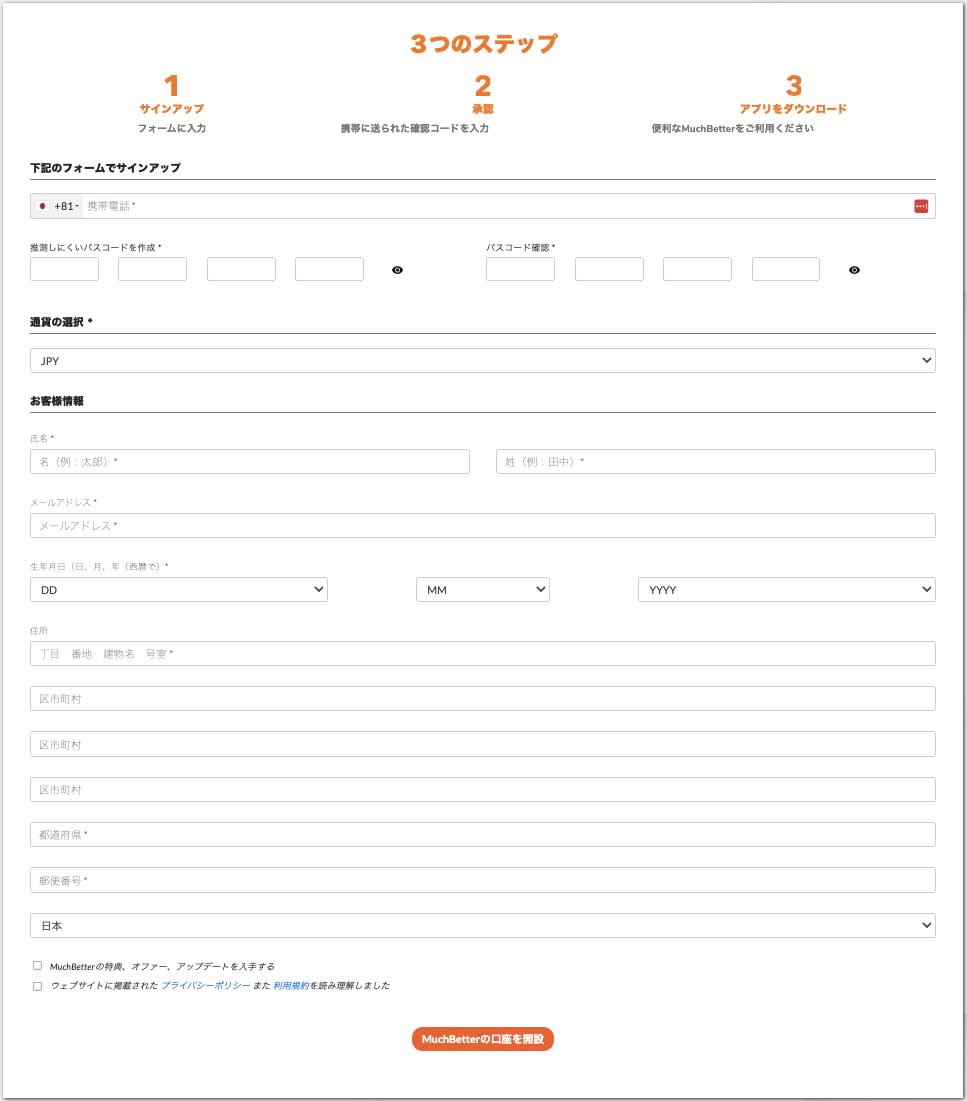Click the 都道府県 prefecture field
967x1101 pixels.
point(482,834)
